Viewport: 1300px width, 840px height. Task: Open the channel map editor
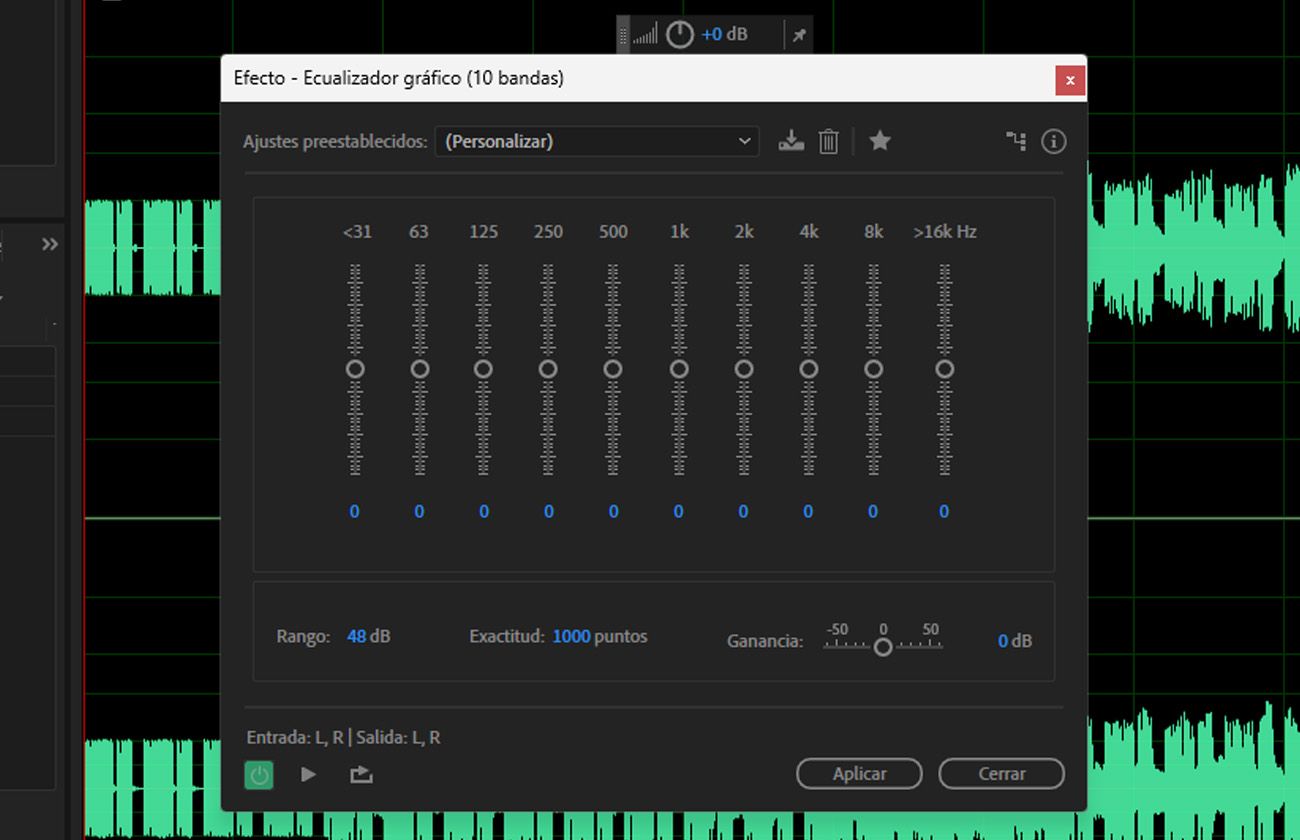pyautogui.click(x=1016, y=141)
